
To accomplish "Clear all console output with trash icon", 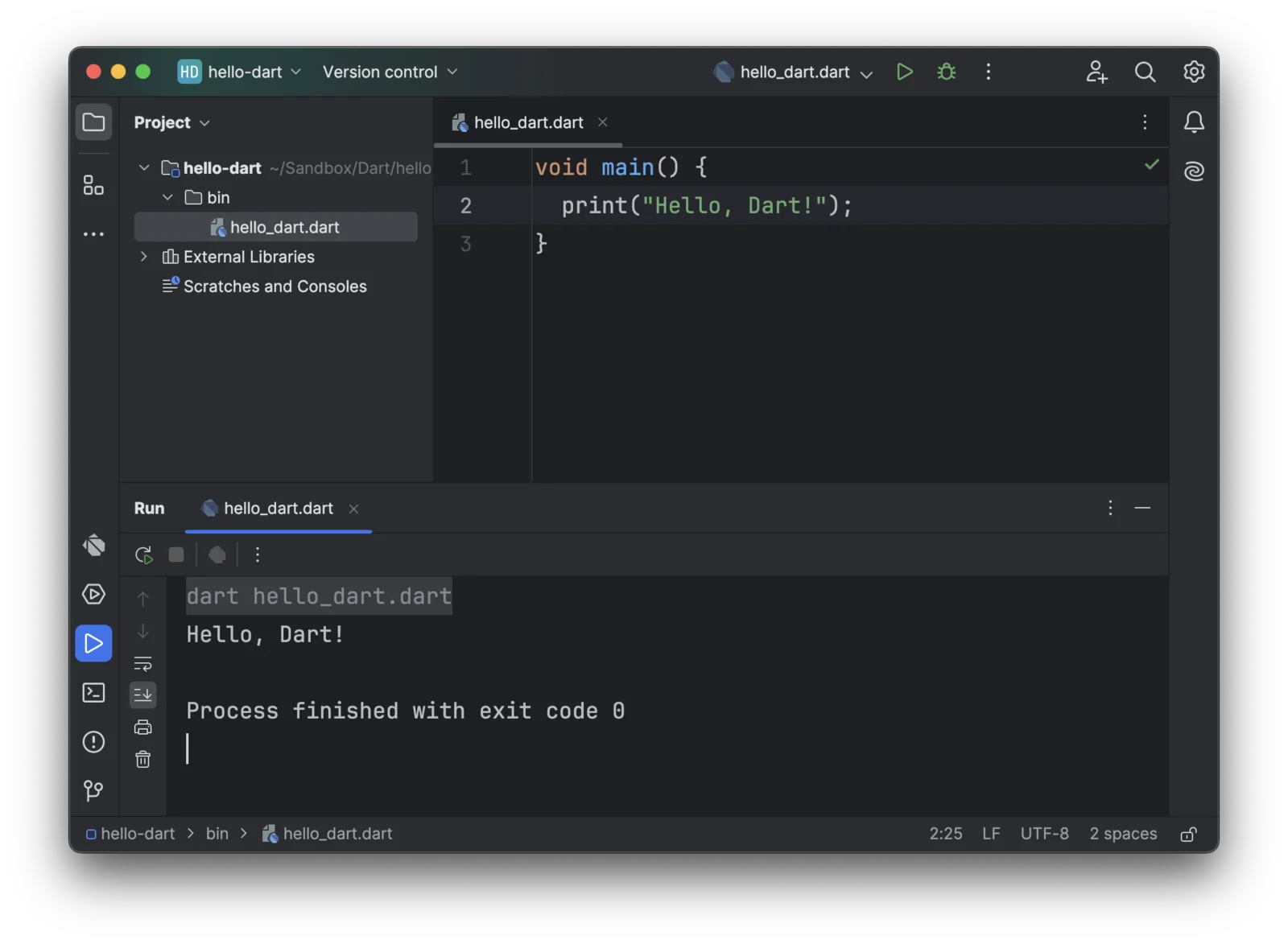I will click(x=142, y=759).
